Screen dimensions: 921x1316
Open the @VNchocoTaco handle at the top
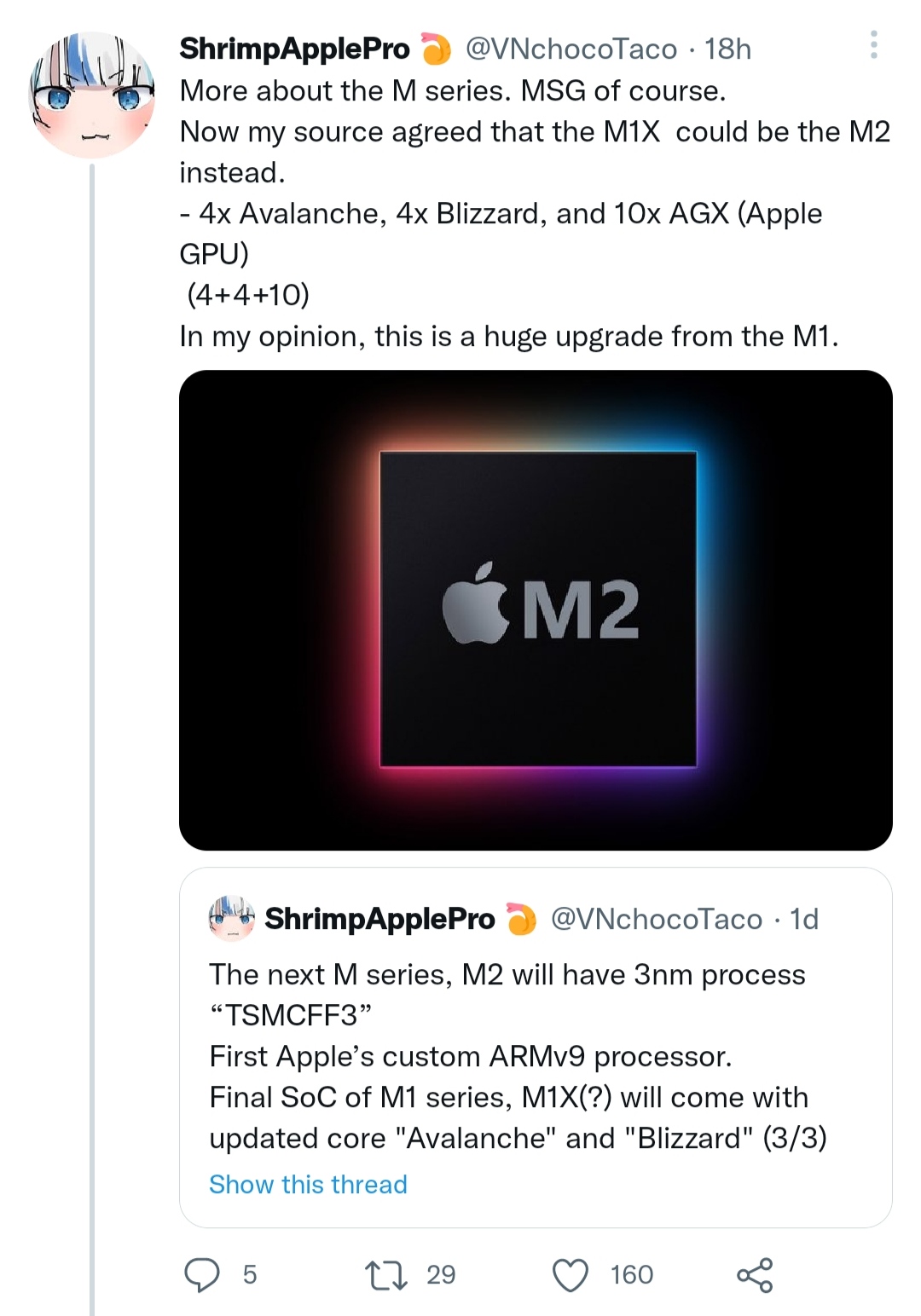(571, 49)
